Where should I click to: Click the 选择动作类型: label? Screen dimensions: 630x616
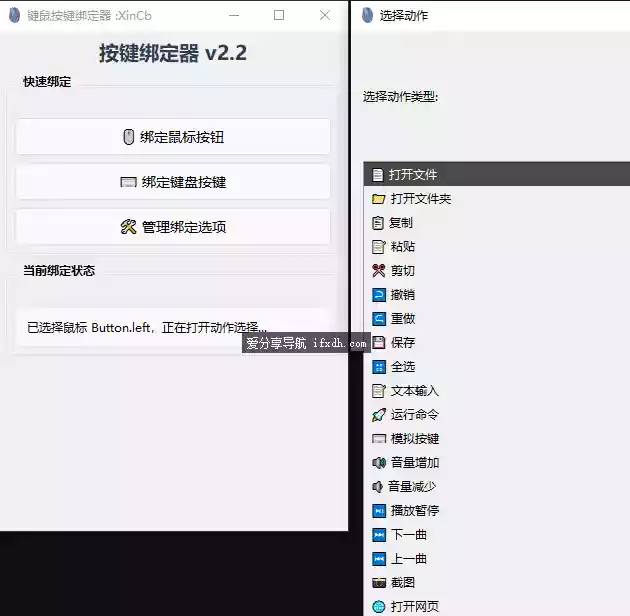400,97
